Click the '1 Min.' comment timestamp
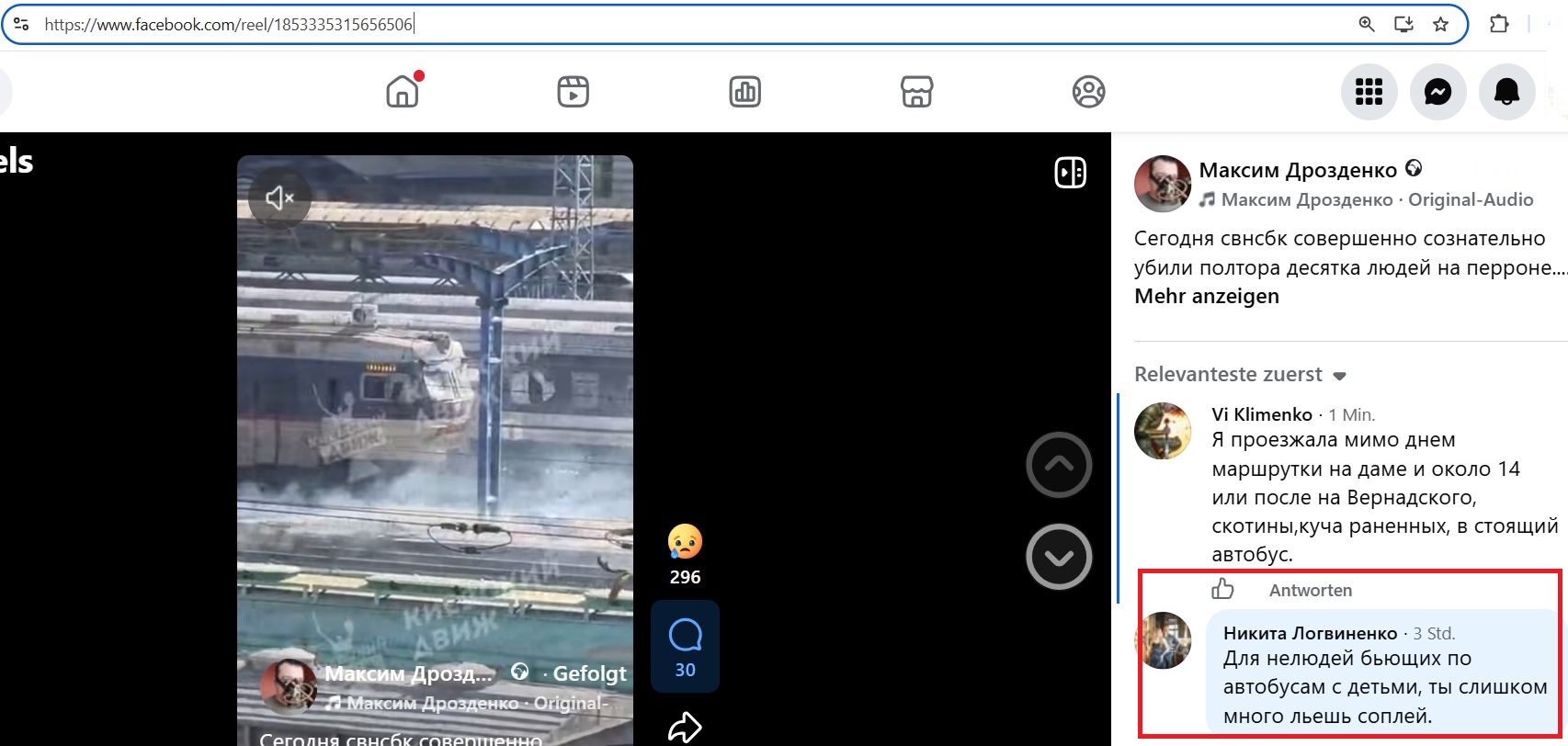 tap(1352, 414)
